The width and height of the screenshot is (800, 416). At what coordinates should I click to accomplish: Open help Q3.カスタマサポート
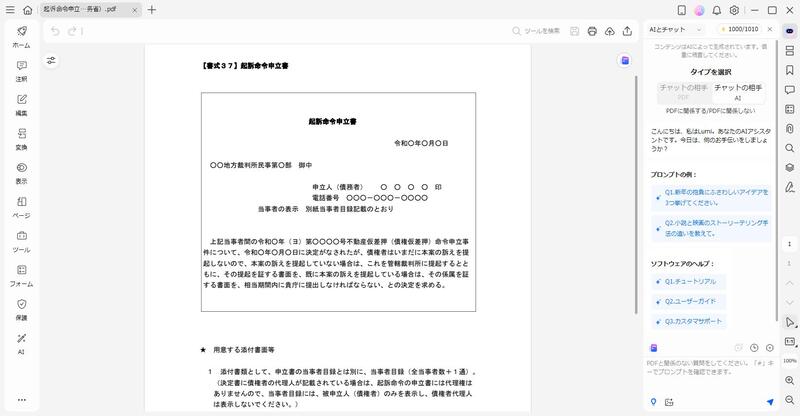[688, 322]
